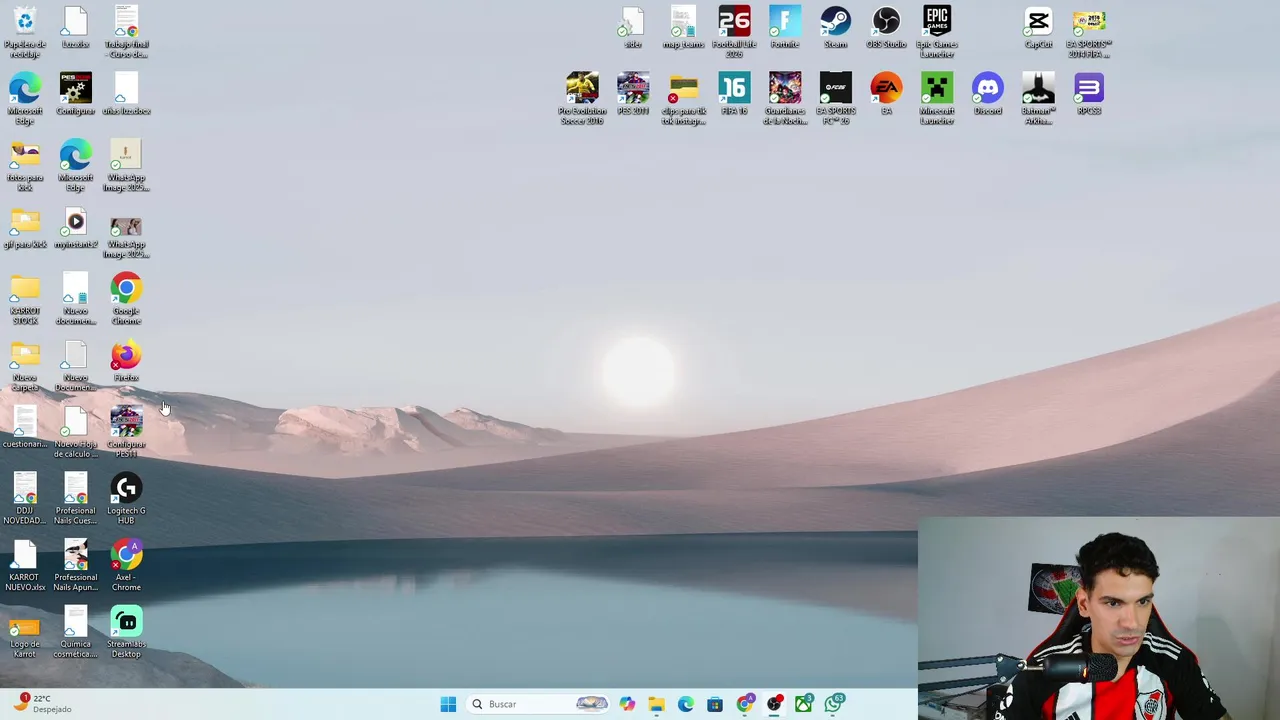This screenshot has width=1280, height=720.
Task: Open the sider file icon
Action: pyautogui.click(x=632, y=27)
